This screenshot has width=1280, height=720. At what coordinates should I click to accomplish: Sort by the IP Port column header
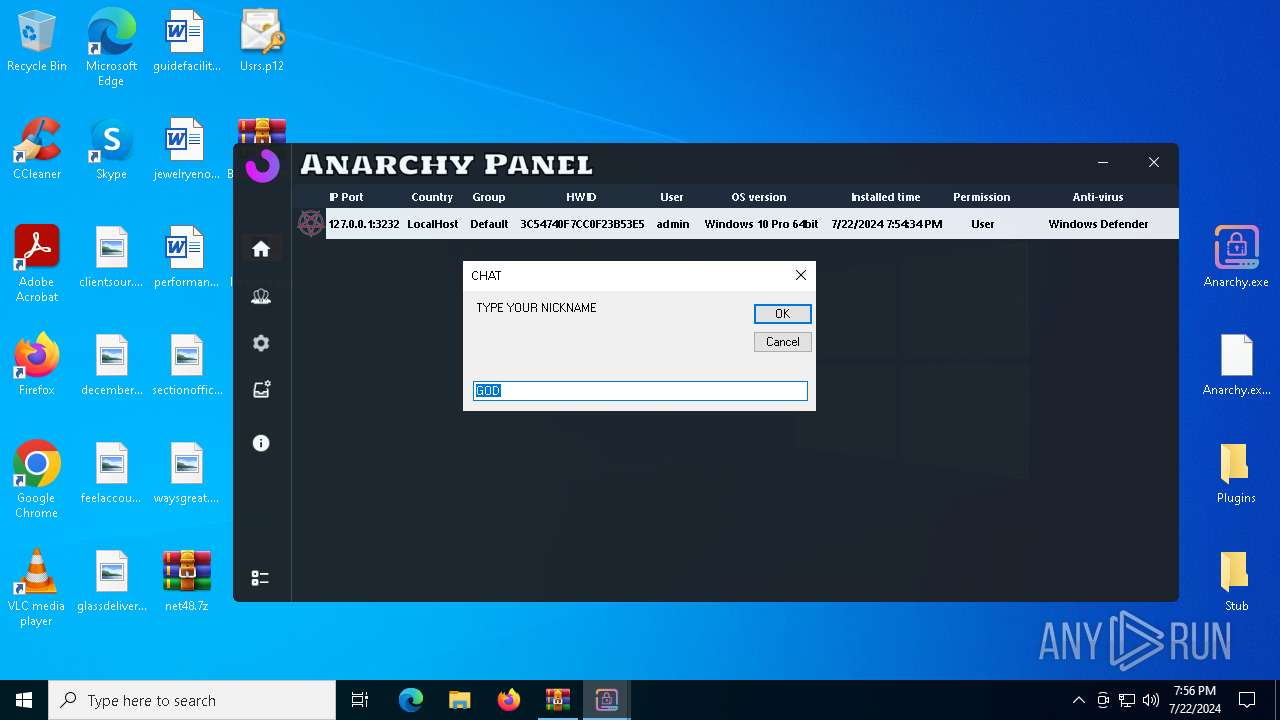point(346,197)
